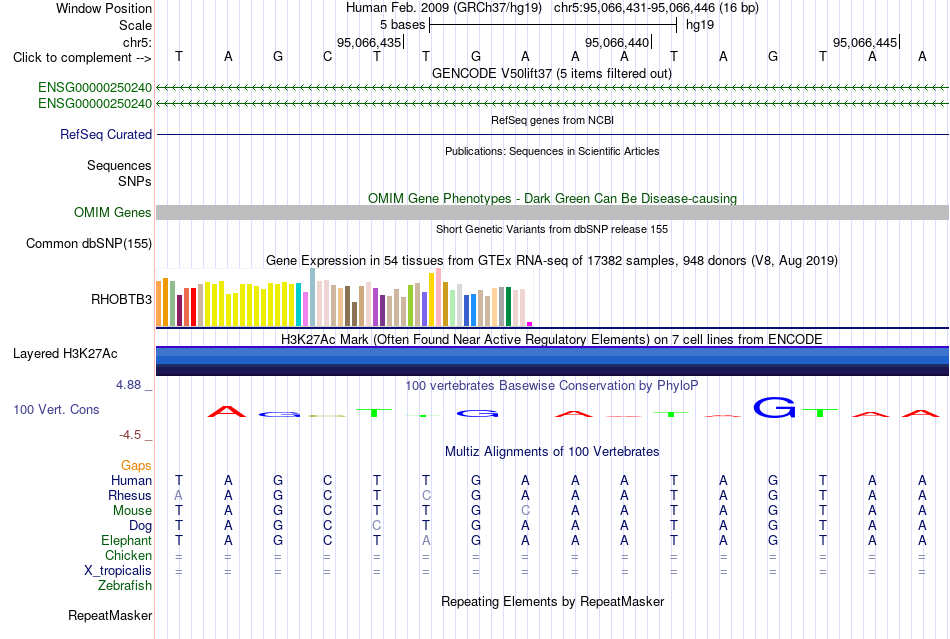This screenshot has width=950, height=639.
Task: Click 'Repeating Elements by RepeatMasker' title
Action: [x=552, y=601]
